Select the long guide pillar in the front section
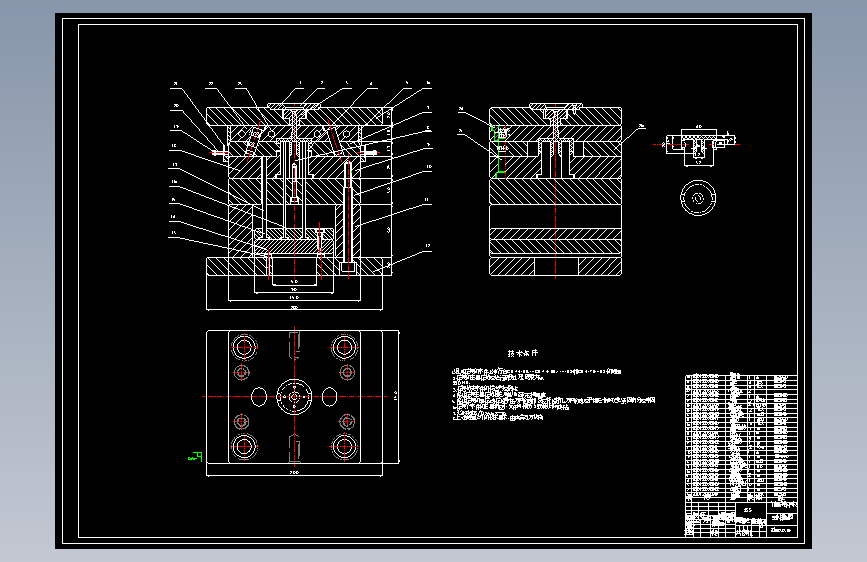Image resolution: width=867 pixels, height=562 pixels. [348, 216]
